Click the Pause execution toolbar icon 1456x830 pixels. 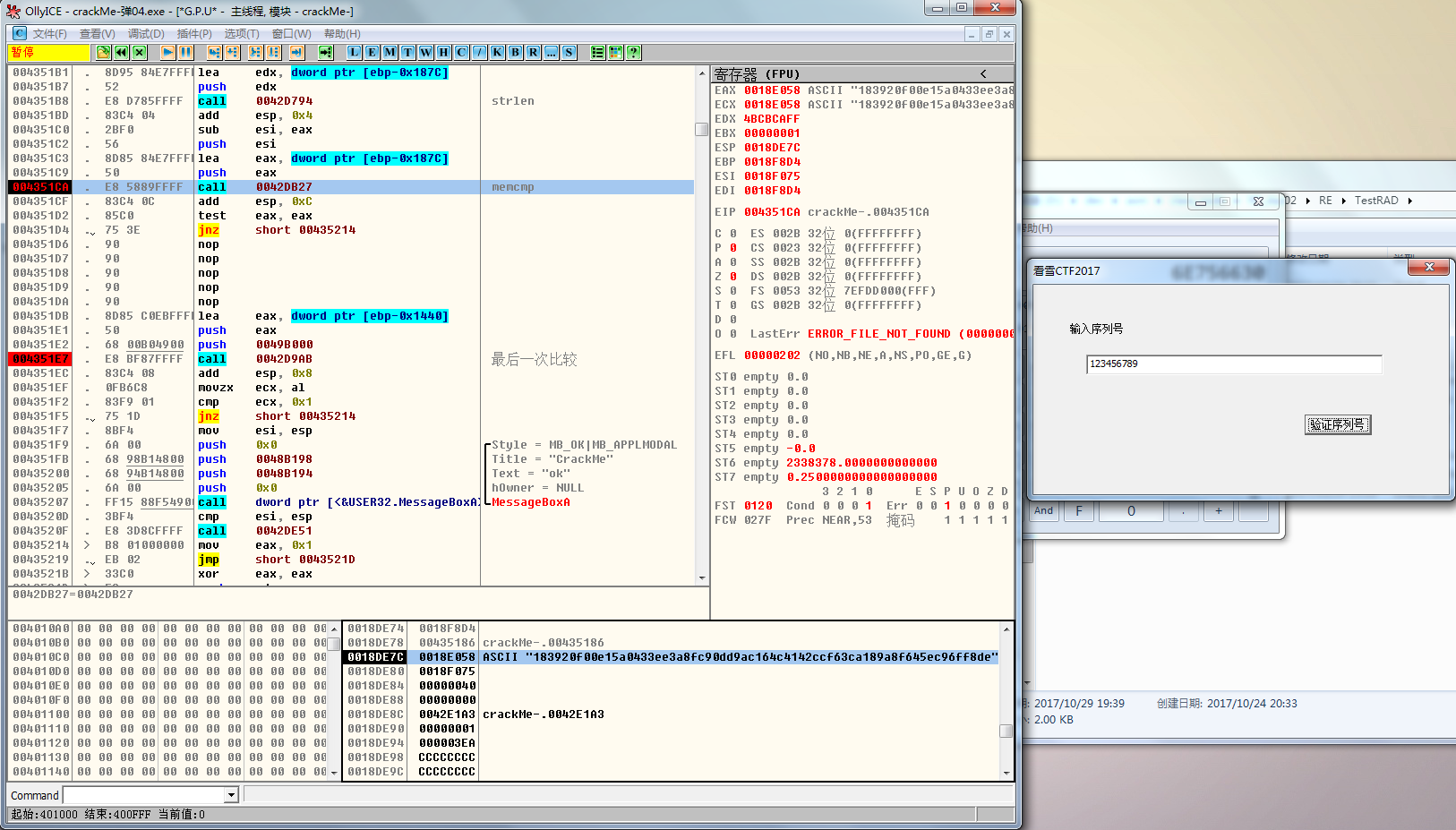tap(185, 53)
